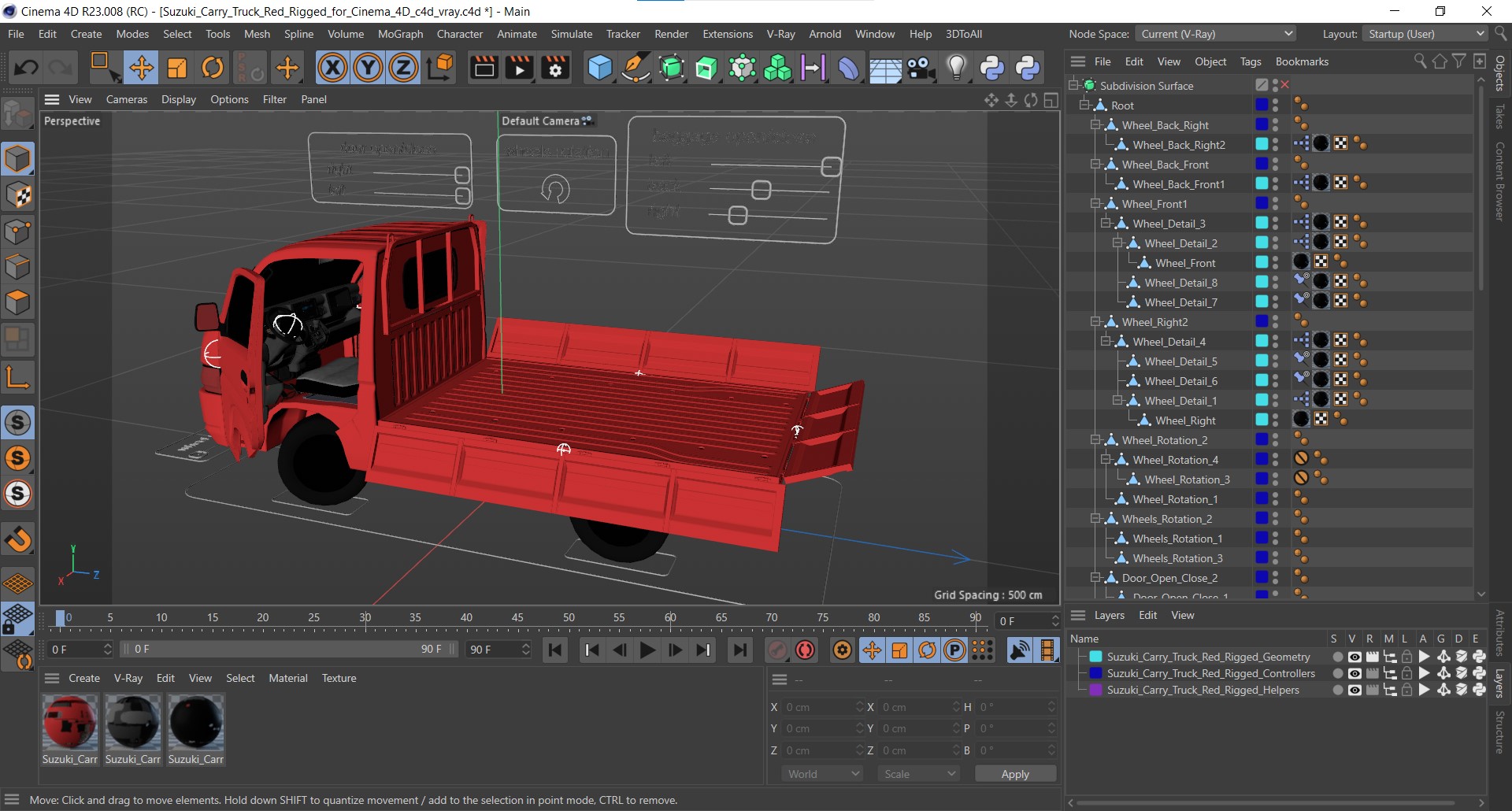Collapse Wheel_Rotation_2 hierarchy

(1095, 439)
